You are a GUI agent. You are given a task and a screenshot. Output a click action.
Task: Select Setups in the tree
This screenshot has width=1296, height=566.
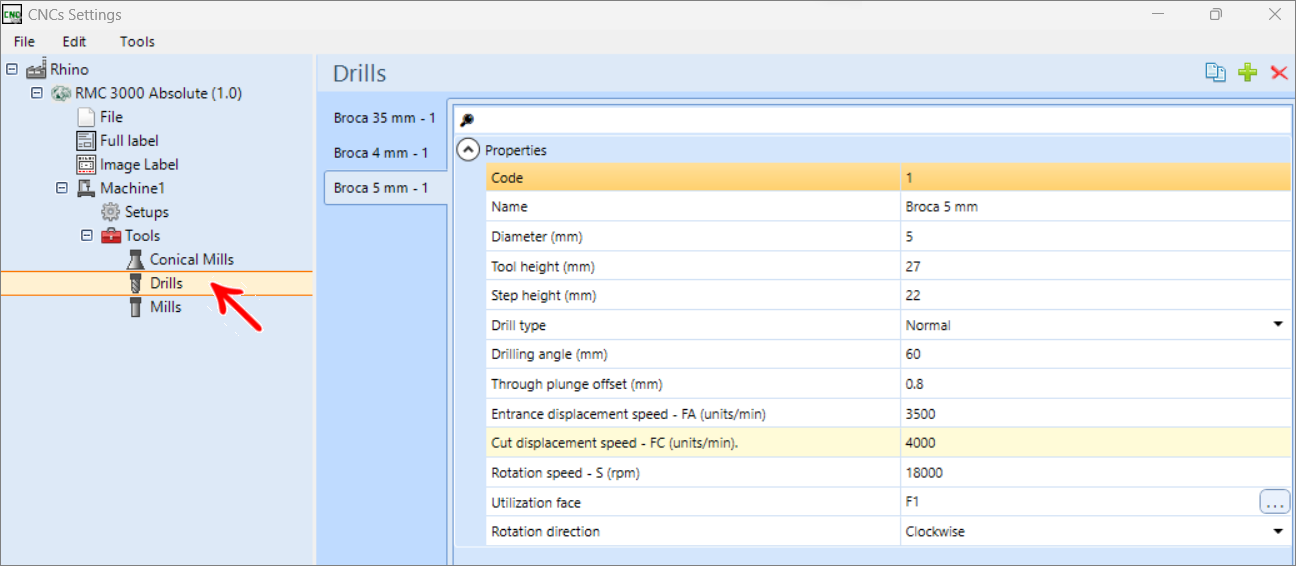(146, 212)
